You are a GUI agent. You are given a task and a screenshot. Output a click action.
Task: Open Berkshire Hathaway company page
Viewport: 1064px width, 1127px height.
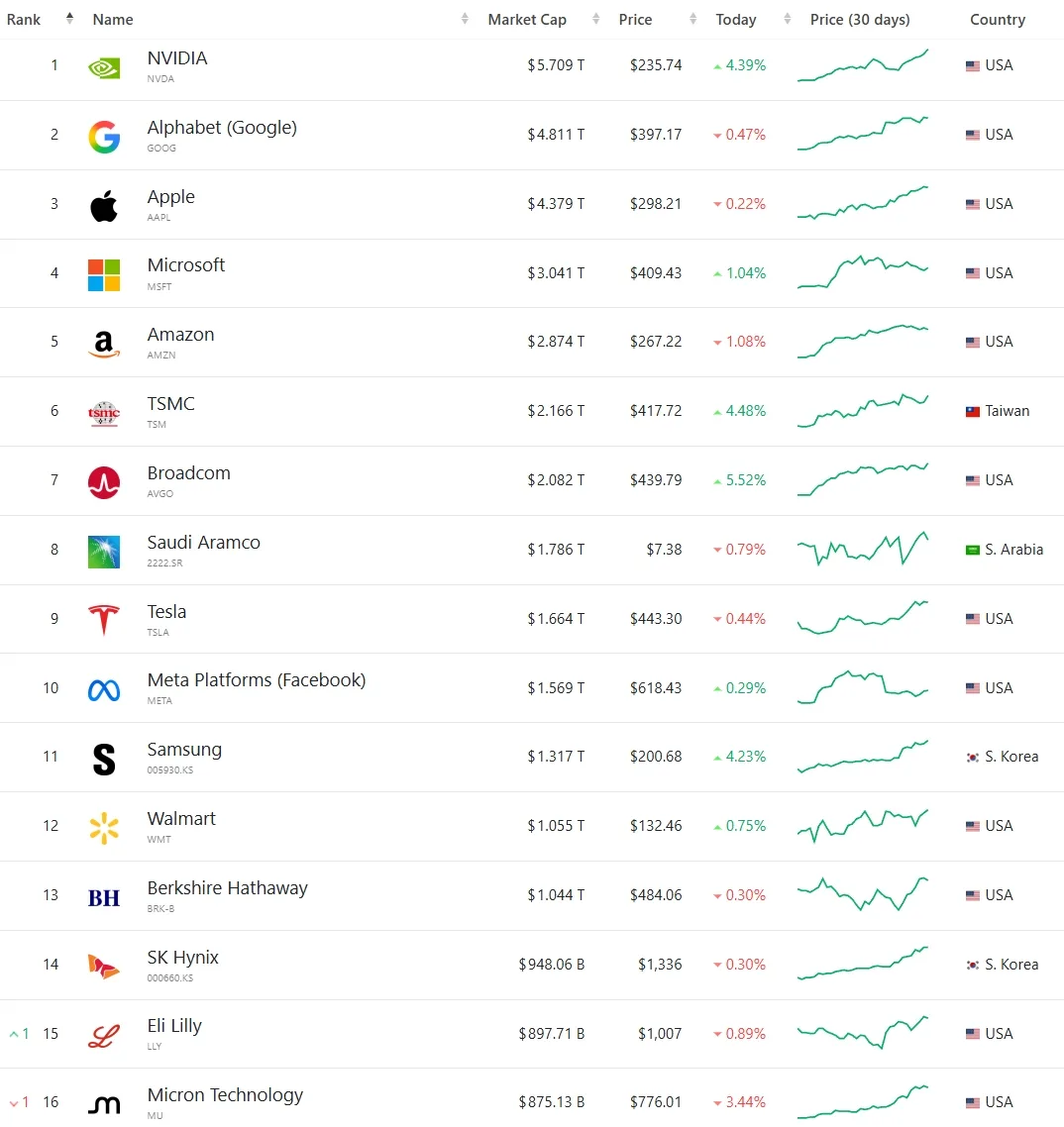(x=227, y=888)
